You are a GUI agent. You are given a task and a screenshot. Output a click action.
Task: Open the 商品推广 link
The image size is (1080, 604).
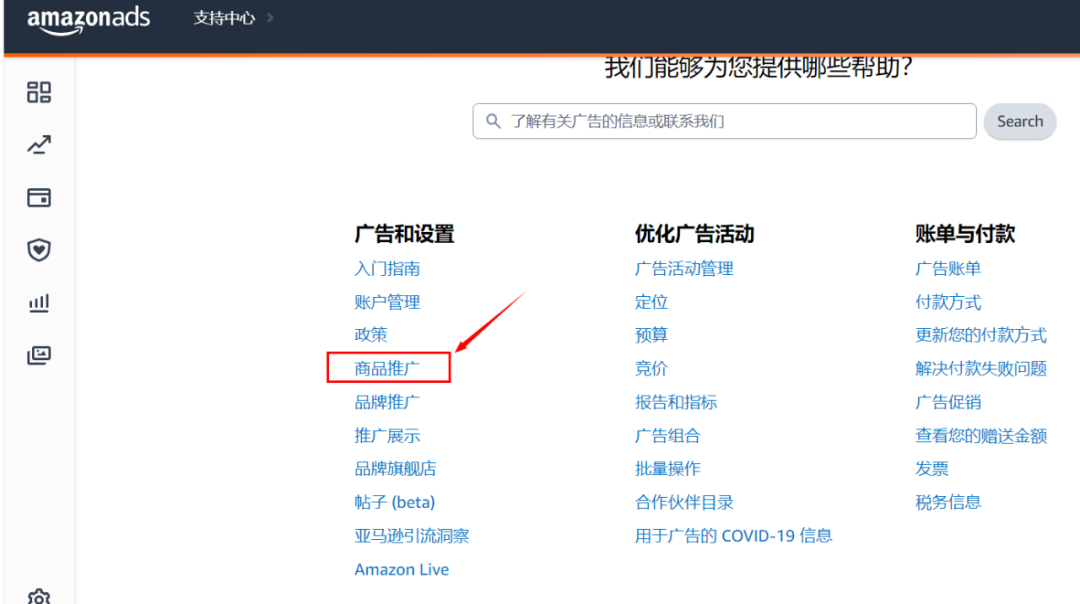pyautogui.click(x=387, y=368)
